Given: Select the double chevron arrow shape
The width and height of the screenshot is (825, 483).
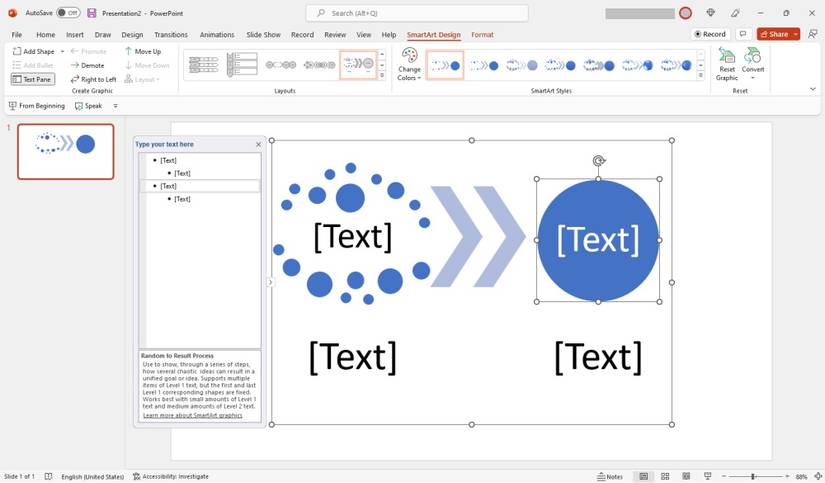Looking at the screenshot, I should pos(478,236).
